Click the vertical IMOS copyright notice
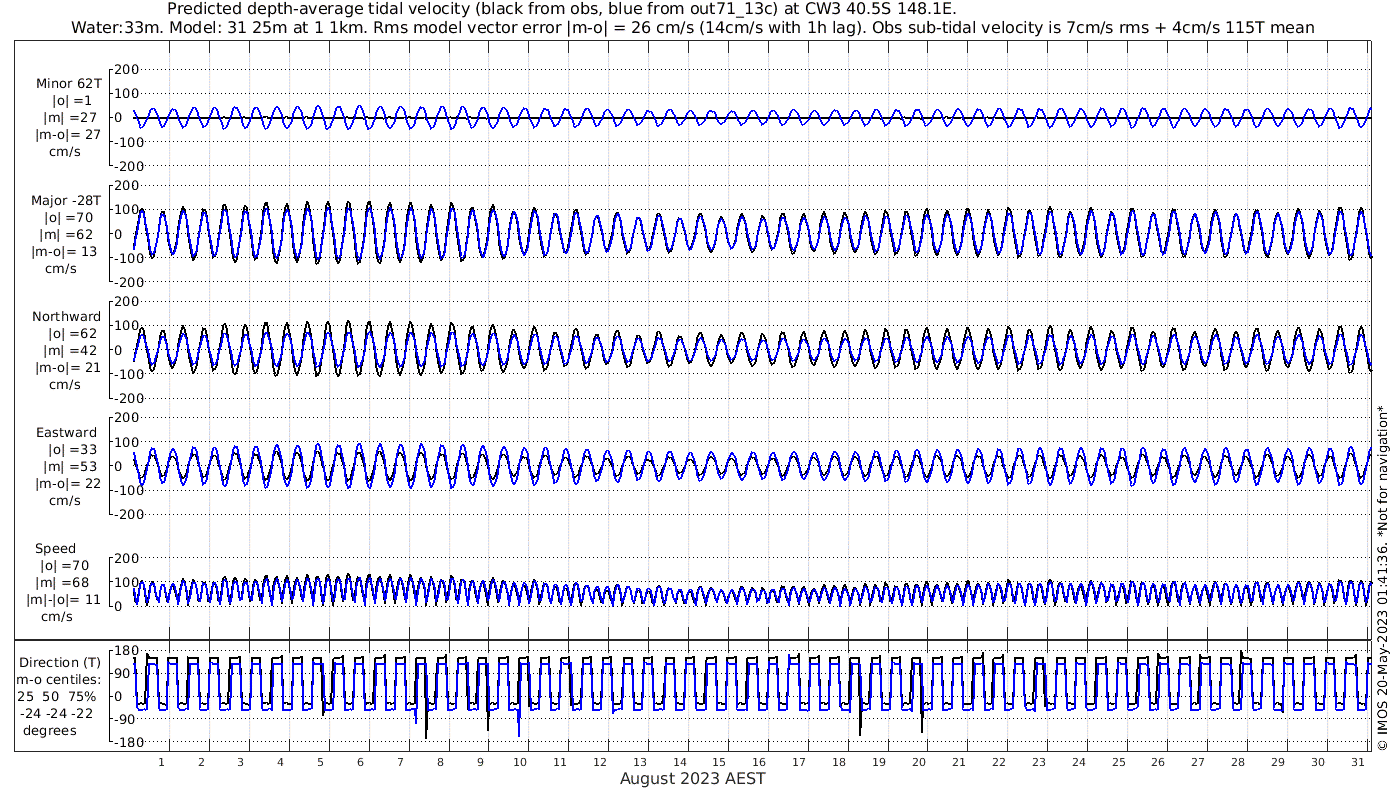Screen dimensions: 1400x800 (x=1383, y=577)
